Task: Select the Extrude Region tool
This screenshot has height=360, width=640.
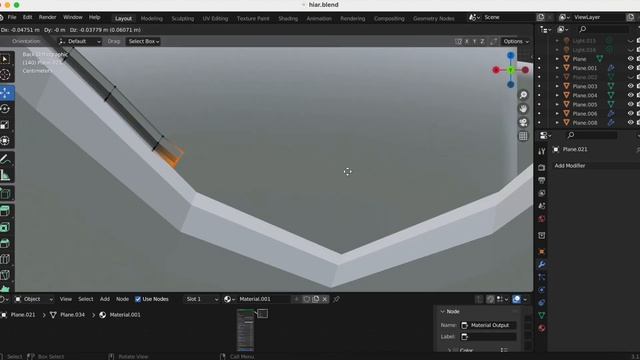Action: (x=5, y=211)
